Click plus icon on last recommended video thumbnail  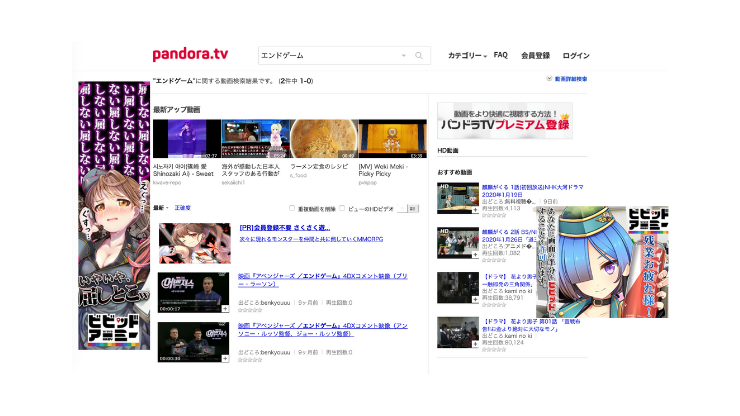[x=474, y=343]
